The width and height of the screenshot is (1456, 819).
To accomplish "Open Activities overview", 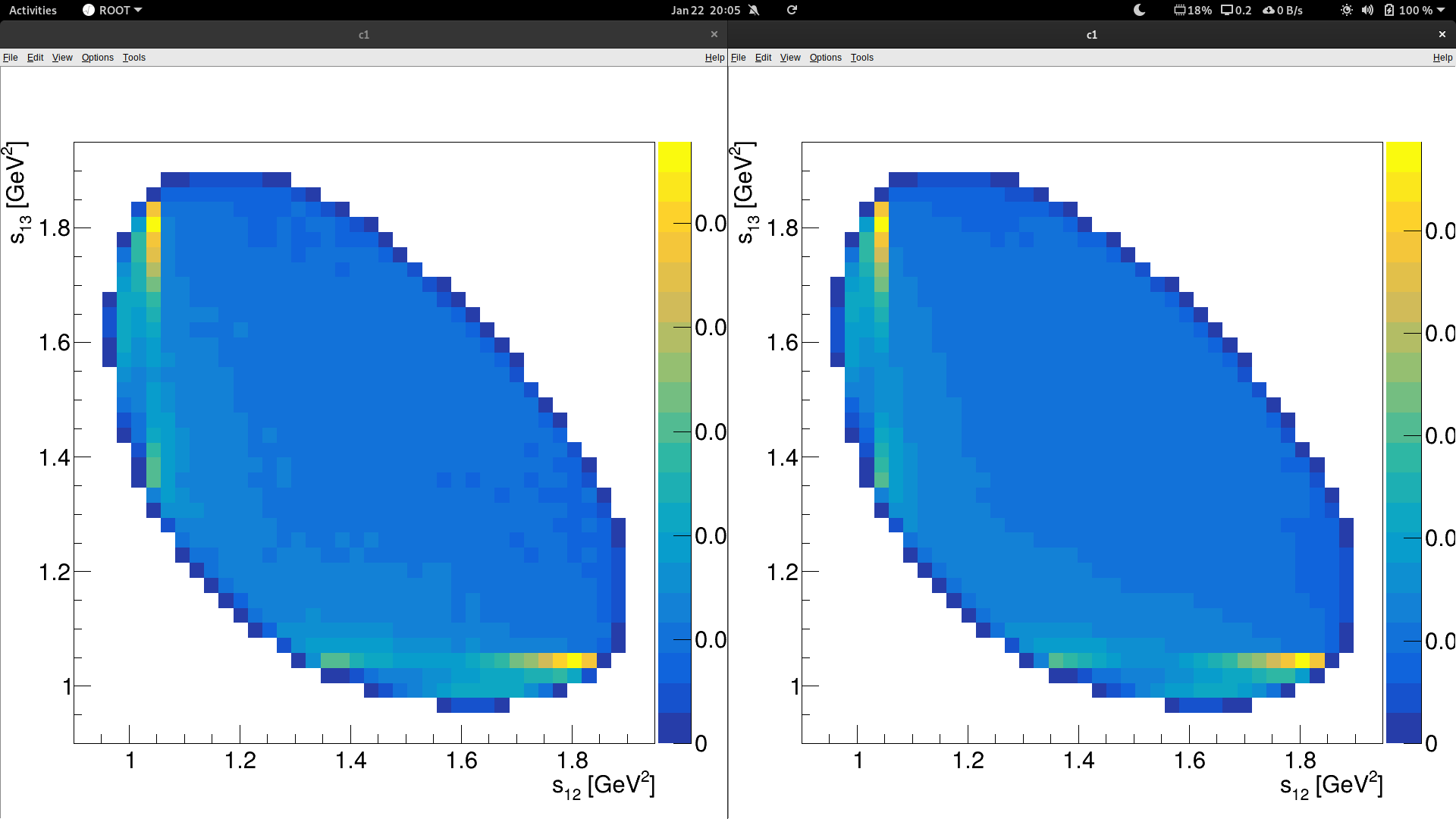I will pyautogui.click(x=33, y=10).
